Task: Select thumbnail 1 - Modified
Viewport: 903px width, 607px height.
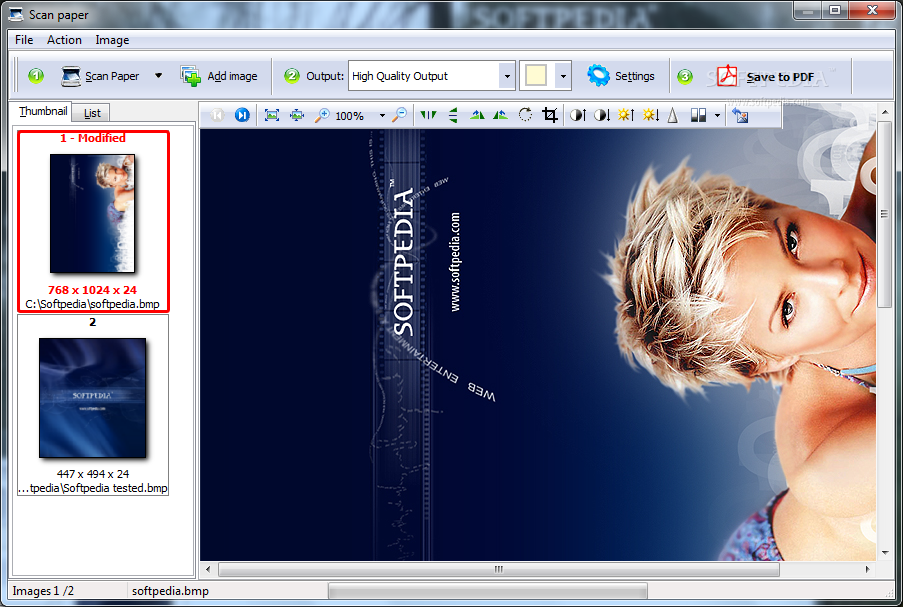Action: 93,222
